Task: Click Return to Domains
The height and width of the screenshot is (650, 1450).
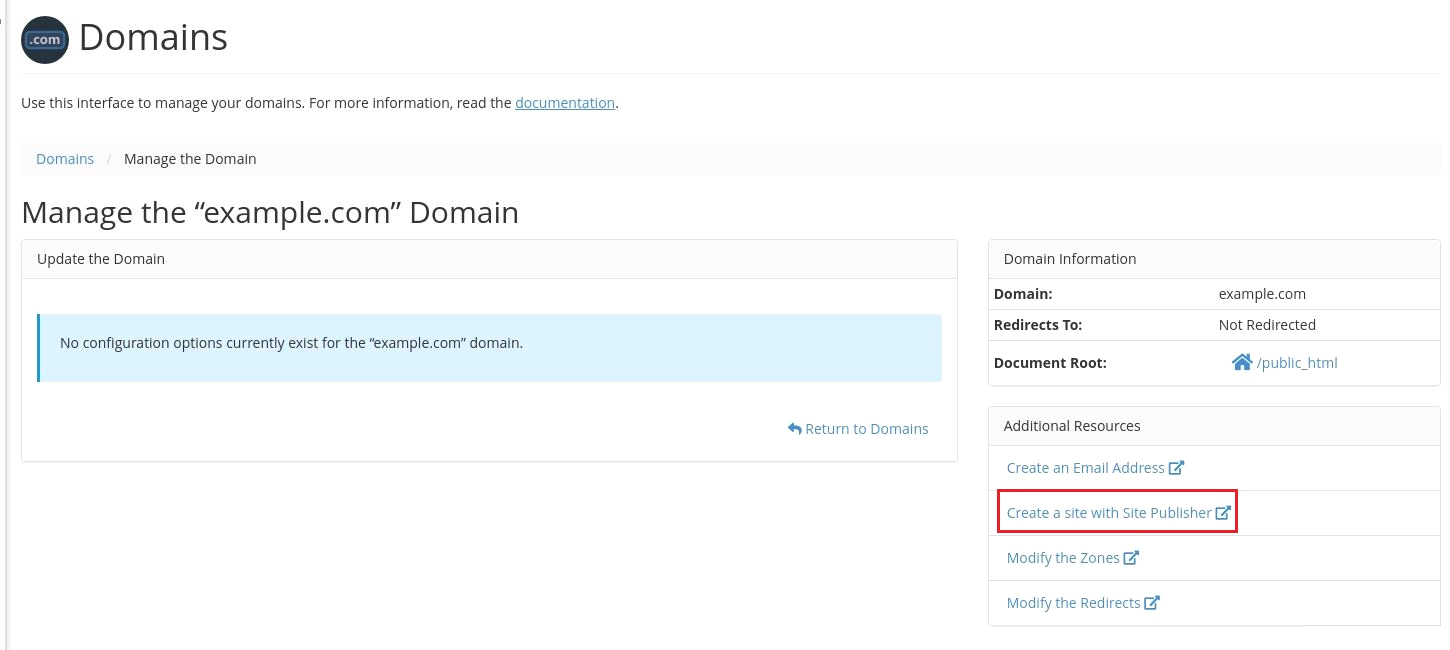Action: click(x=866, y=428)
